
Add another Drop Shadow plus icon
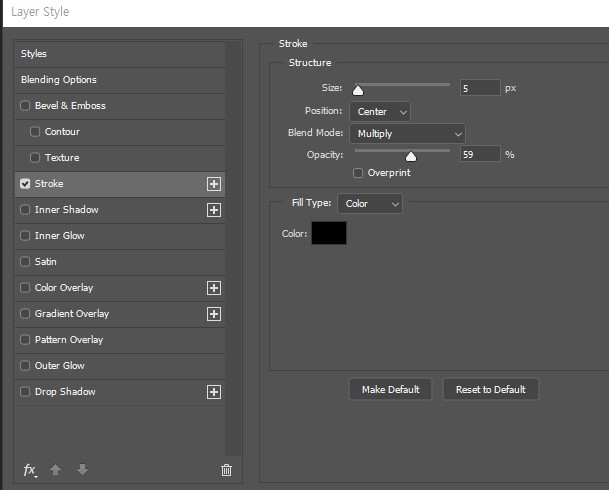click(x=214, y=392)
